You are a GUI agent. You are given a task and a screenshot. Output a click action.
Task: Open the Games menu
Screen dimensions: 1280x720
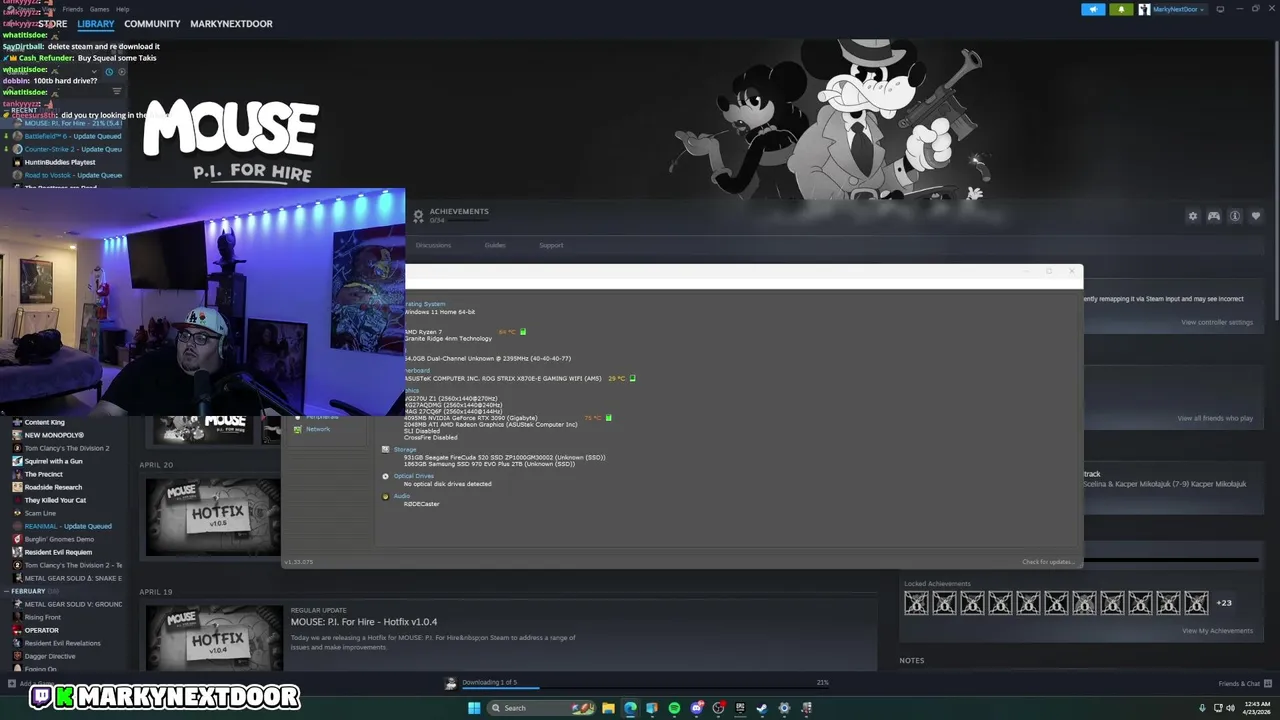99,9
